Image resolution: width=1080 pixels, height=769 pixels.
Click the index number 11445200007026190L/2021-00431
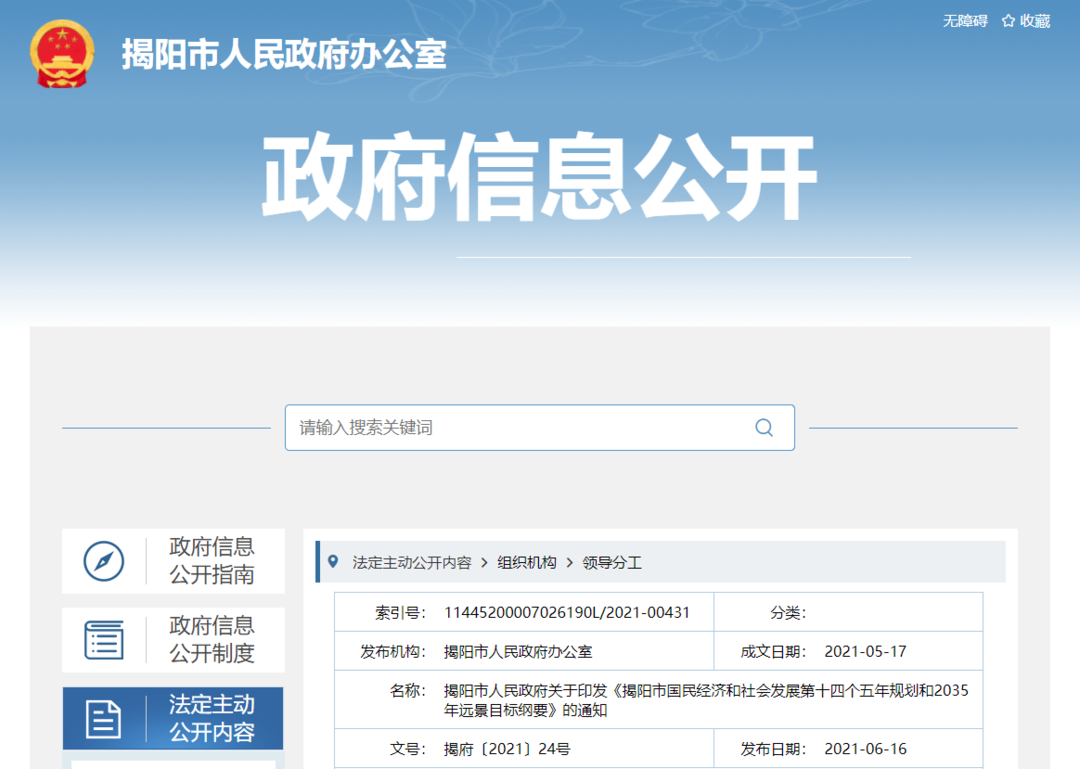click(567, 613)
